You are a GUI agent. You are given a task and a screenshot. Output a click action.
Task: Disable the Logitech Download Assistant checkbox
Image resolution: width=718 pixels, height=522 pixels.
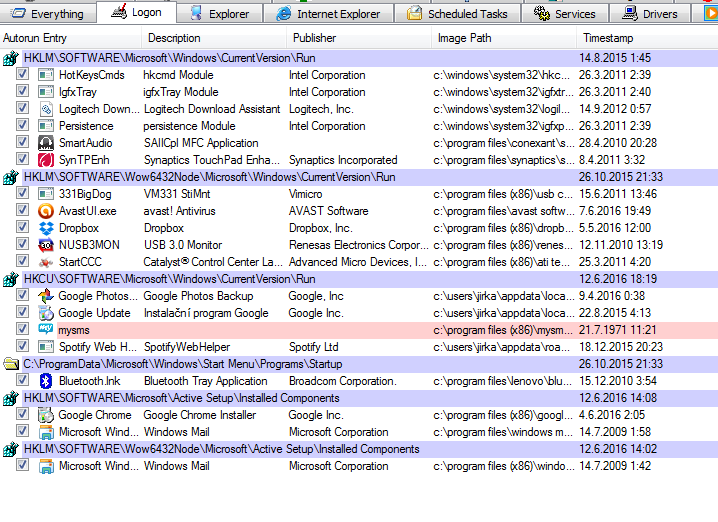22,108
